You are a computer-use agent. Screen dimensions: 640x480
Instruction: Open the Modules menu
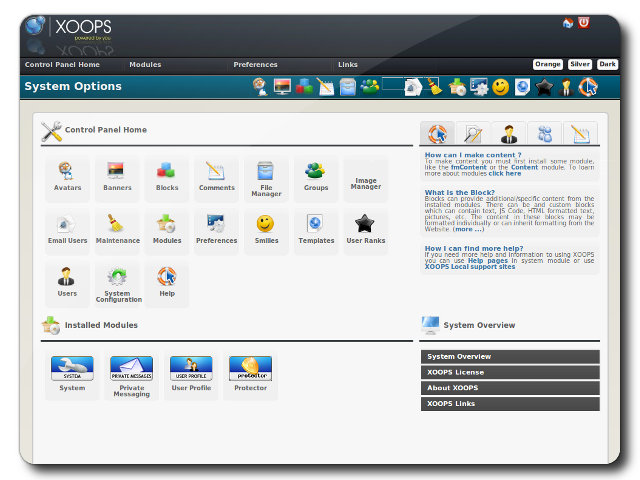145,64
